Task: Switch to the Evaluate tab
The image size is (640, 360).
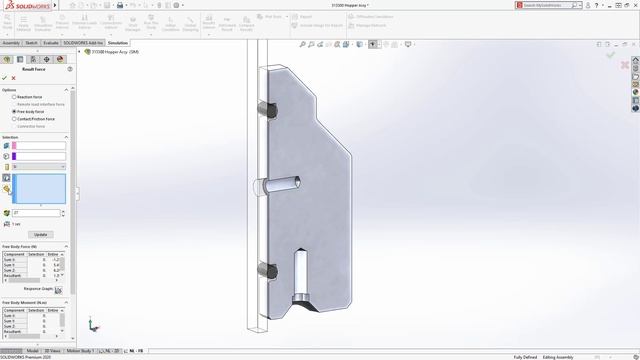Action: coord(51,43)
